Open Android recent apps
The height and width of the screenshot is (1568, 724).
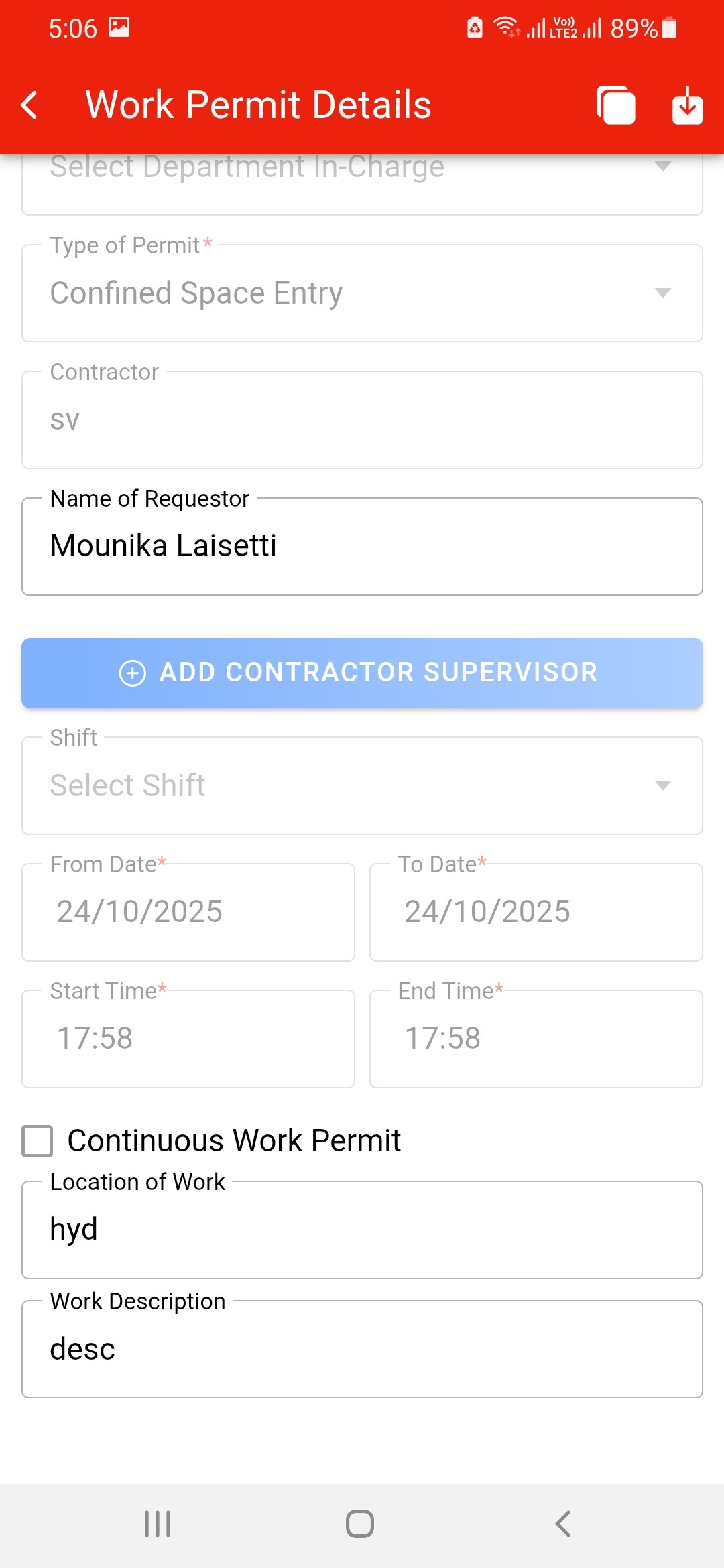tap(158, 1523)
